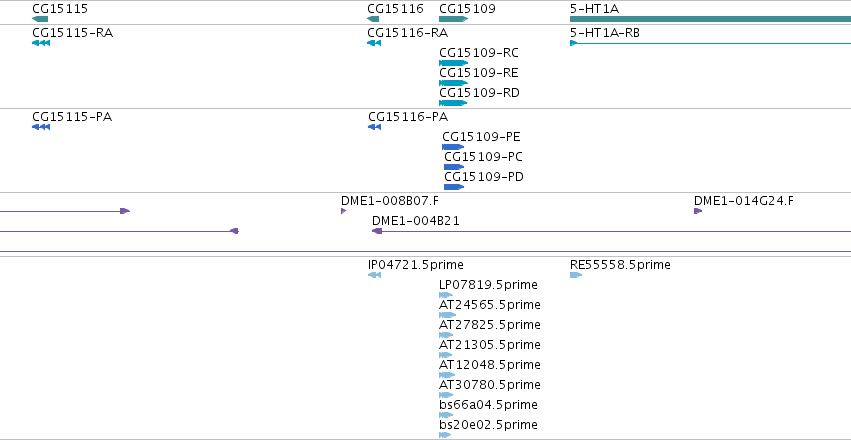The height and width of the screenshot is (440, 851).
Task: Click the CG15116-RA label text
Action: 408,33
